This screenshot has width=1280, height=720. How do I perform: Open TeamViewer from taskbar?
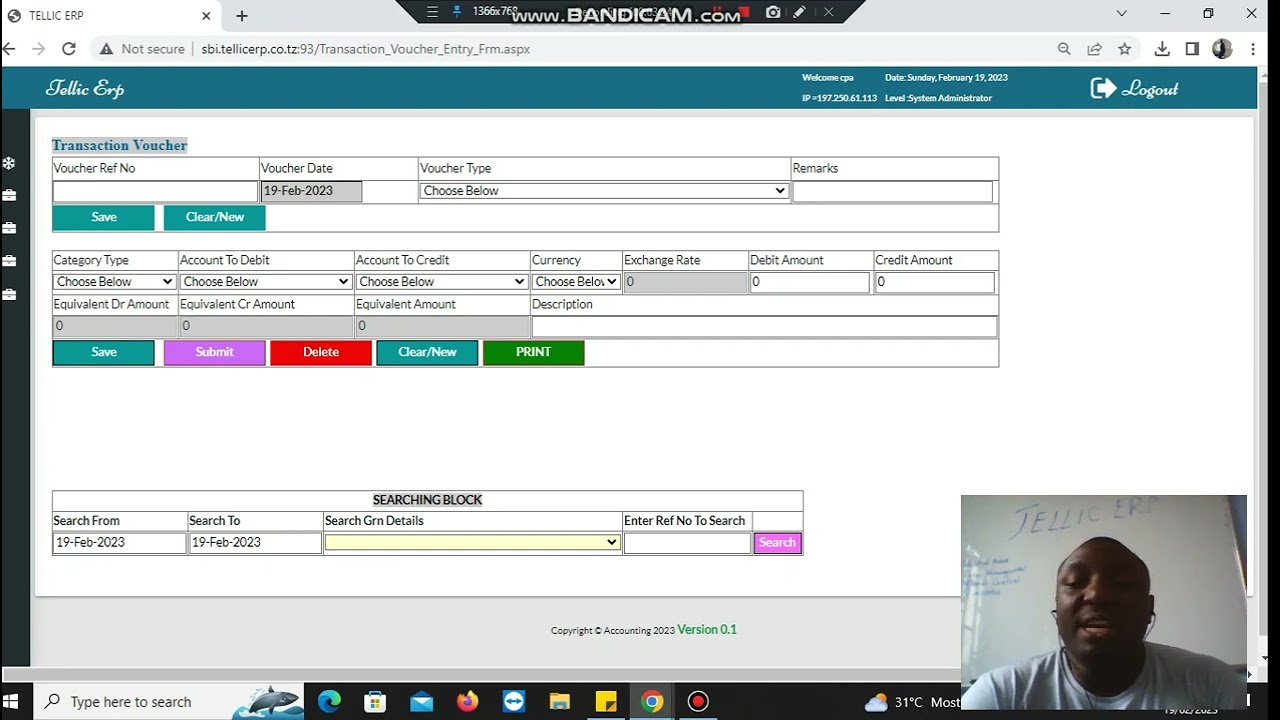tap(513, 701)
